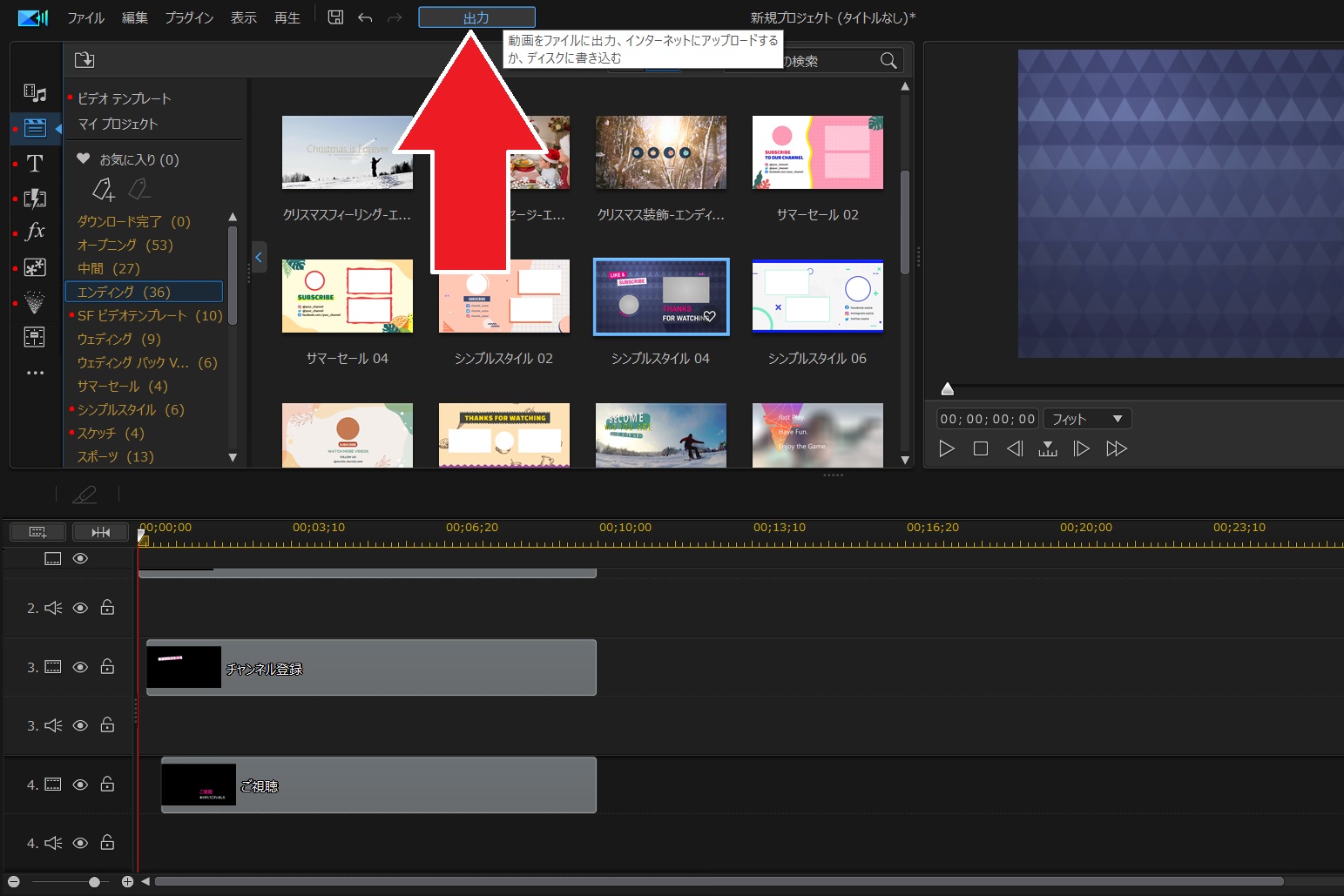The image size is (1344, 896).
Task: Click the preview timecode 00;00;00;00 field
Action: pos(988,419)
